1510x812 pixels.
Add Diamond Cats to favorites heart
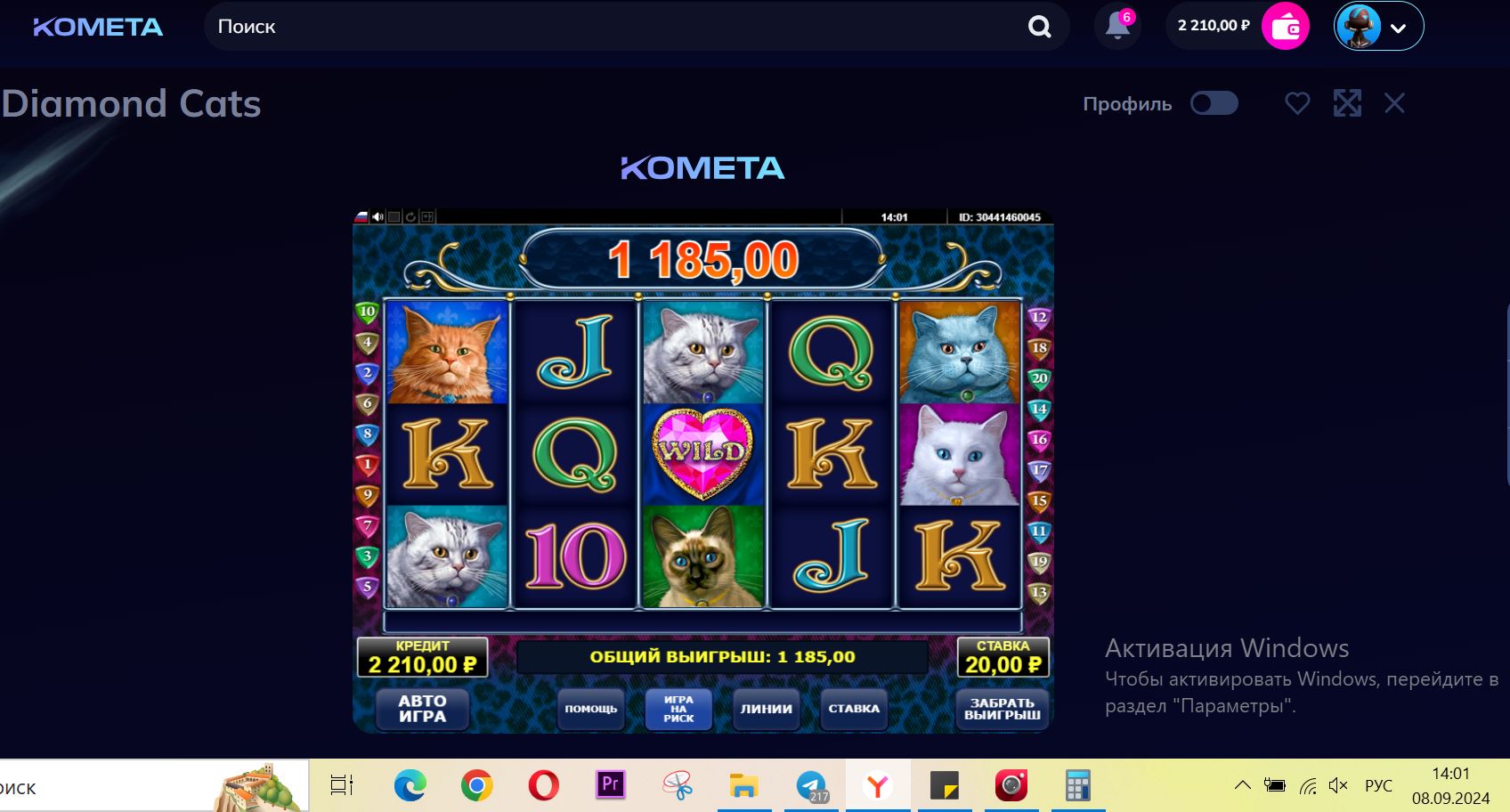point(1297,103)
